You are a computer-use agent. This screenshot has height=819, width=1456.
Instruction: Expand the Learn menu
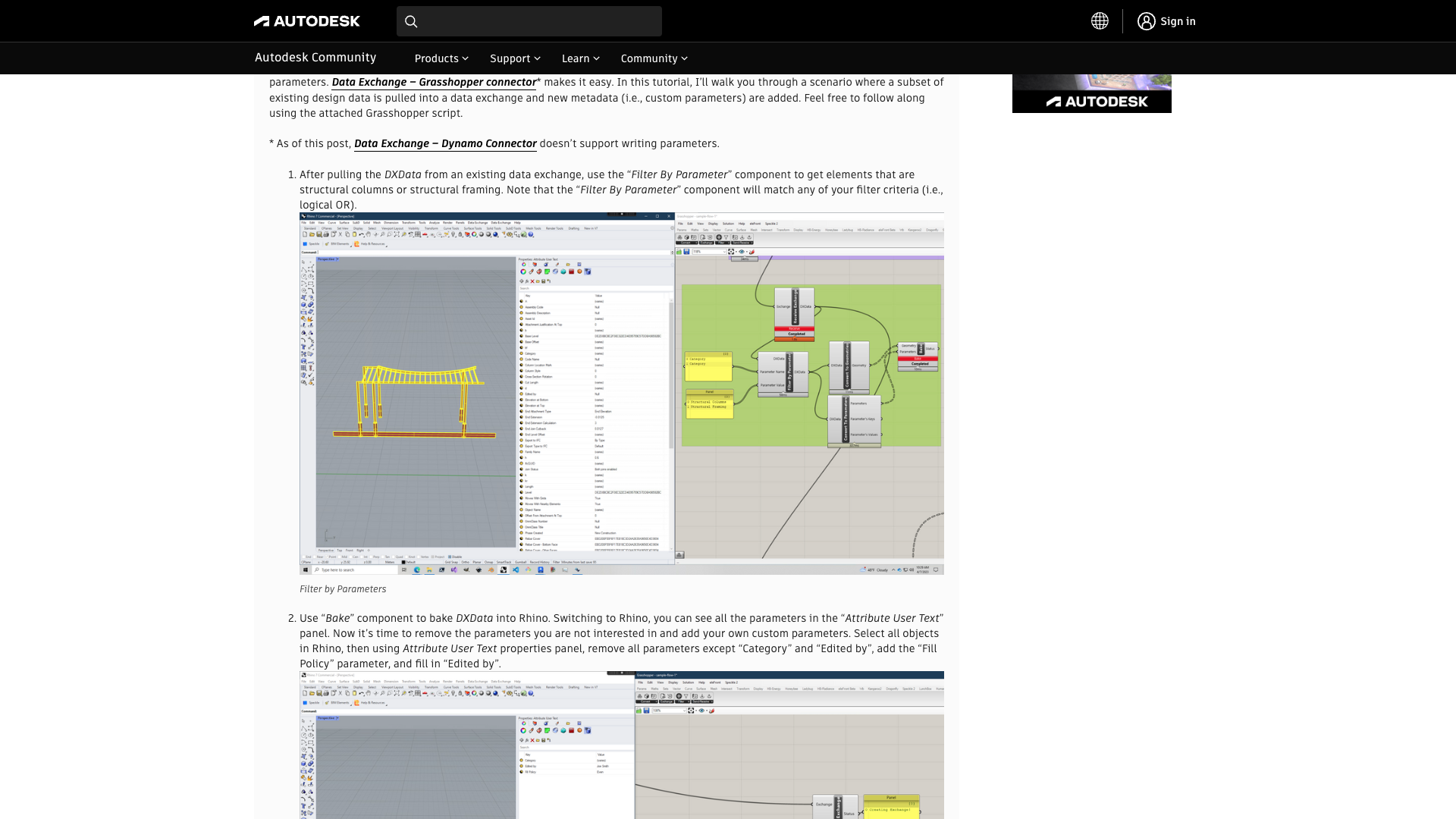point(580,58)
